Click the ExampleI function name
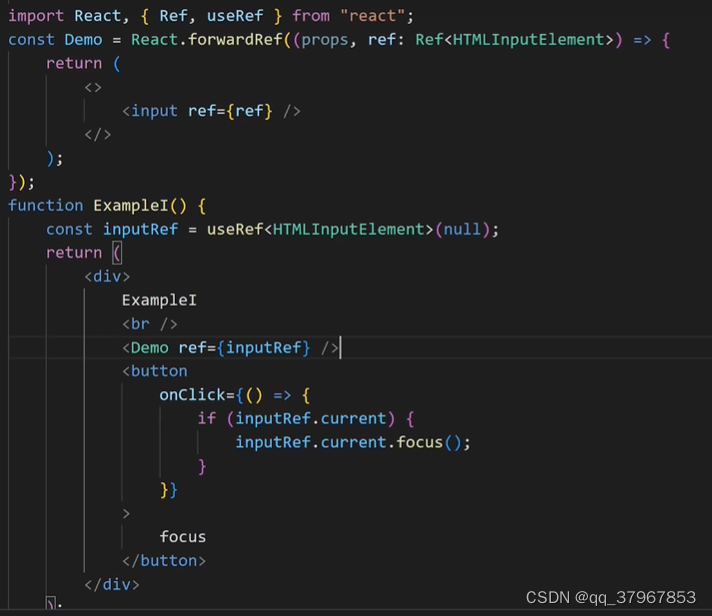 tap(131, 206)
